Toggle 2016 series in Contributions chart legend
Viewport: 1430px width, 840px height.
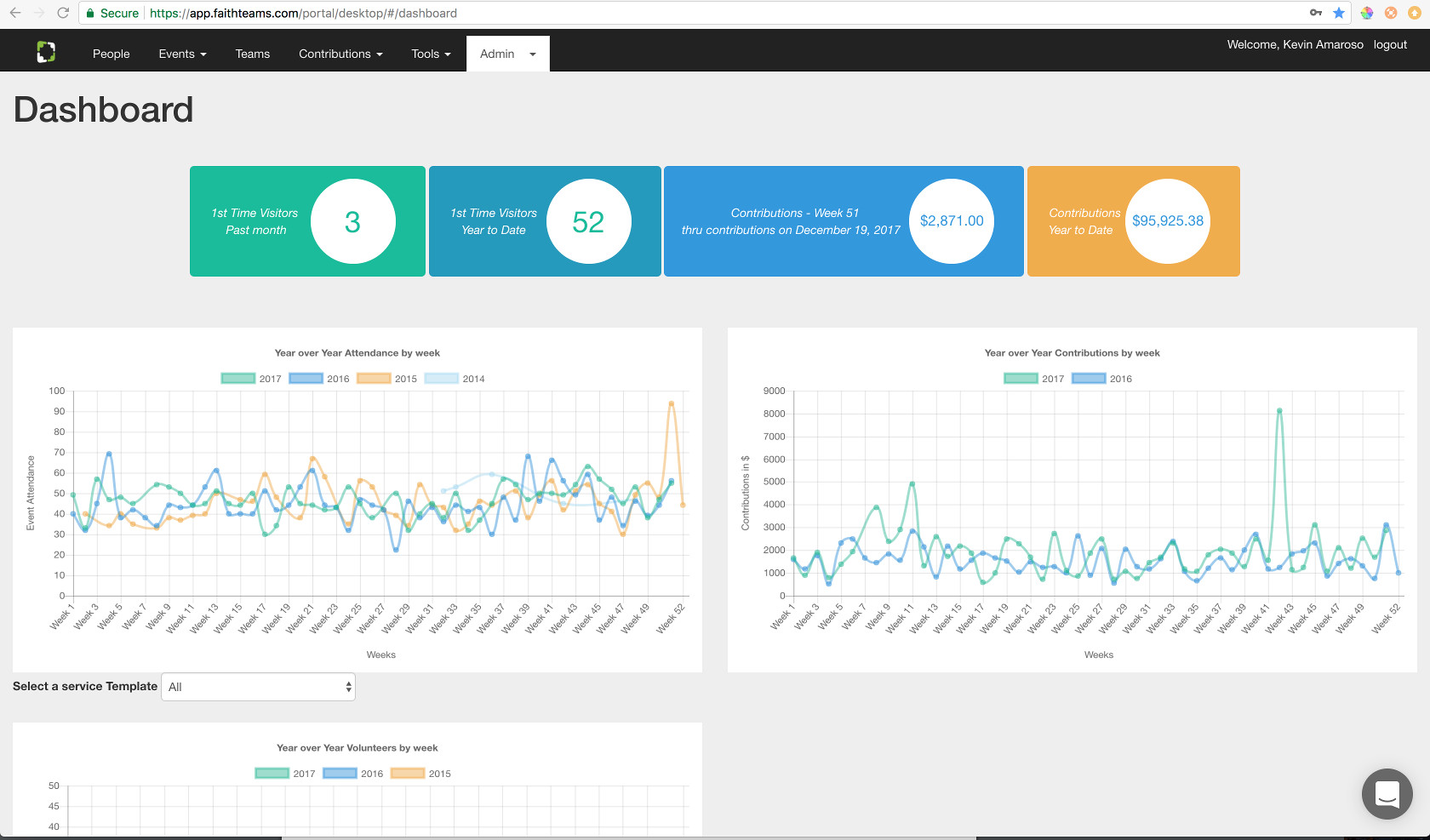click(x=1102, y=379)
